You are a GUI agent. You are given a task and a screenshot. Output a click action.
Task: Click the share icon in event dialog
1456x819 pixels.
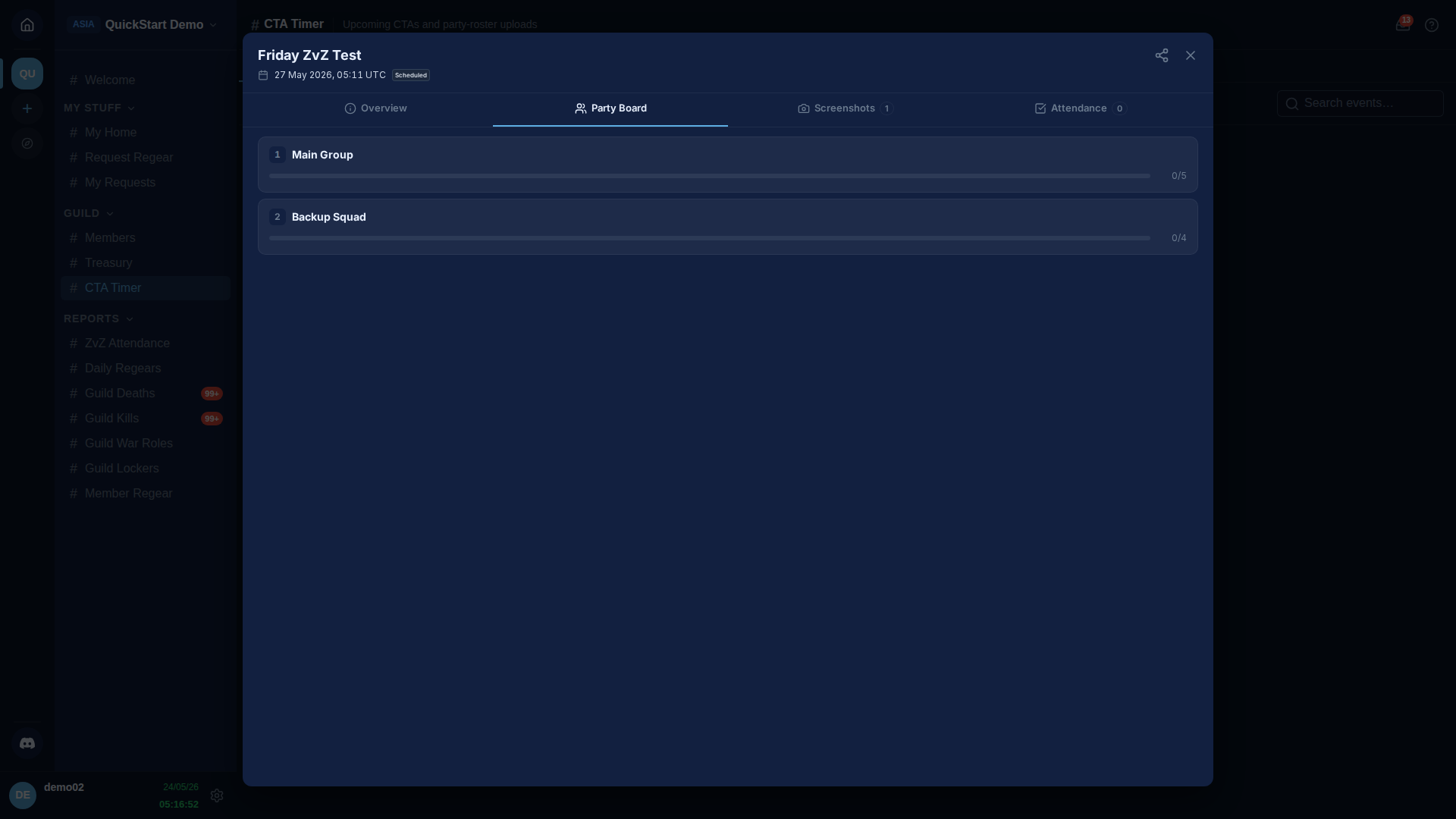point(1161,55)
